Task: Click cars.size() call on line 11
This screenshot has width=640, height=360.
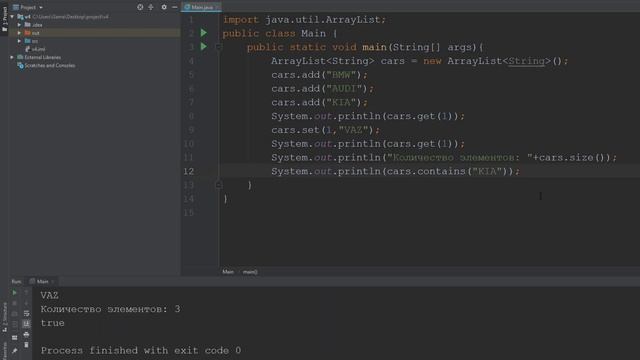Action: tap(572, 157)
